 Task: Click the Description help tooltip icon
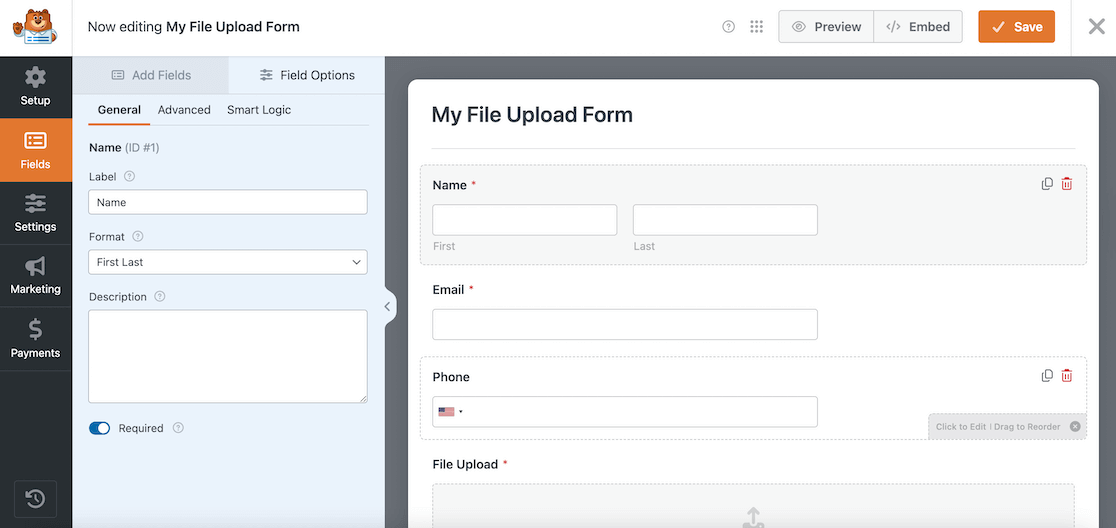tap(160, 297)
